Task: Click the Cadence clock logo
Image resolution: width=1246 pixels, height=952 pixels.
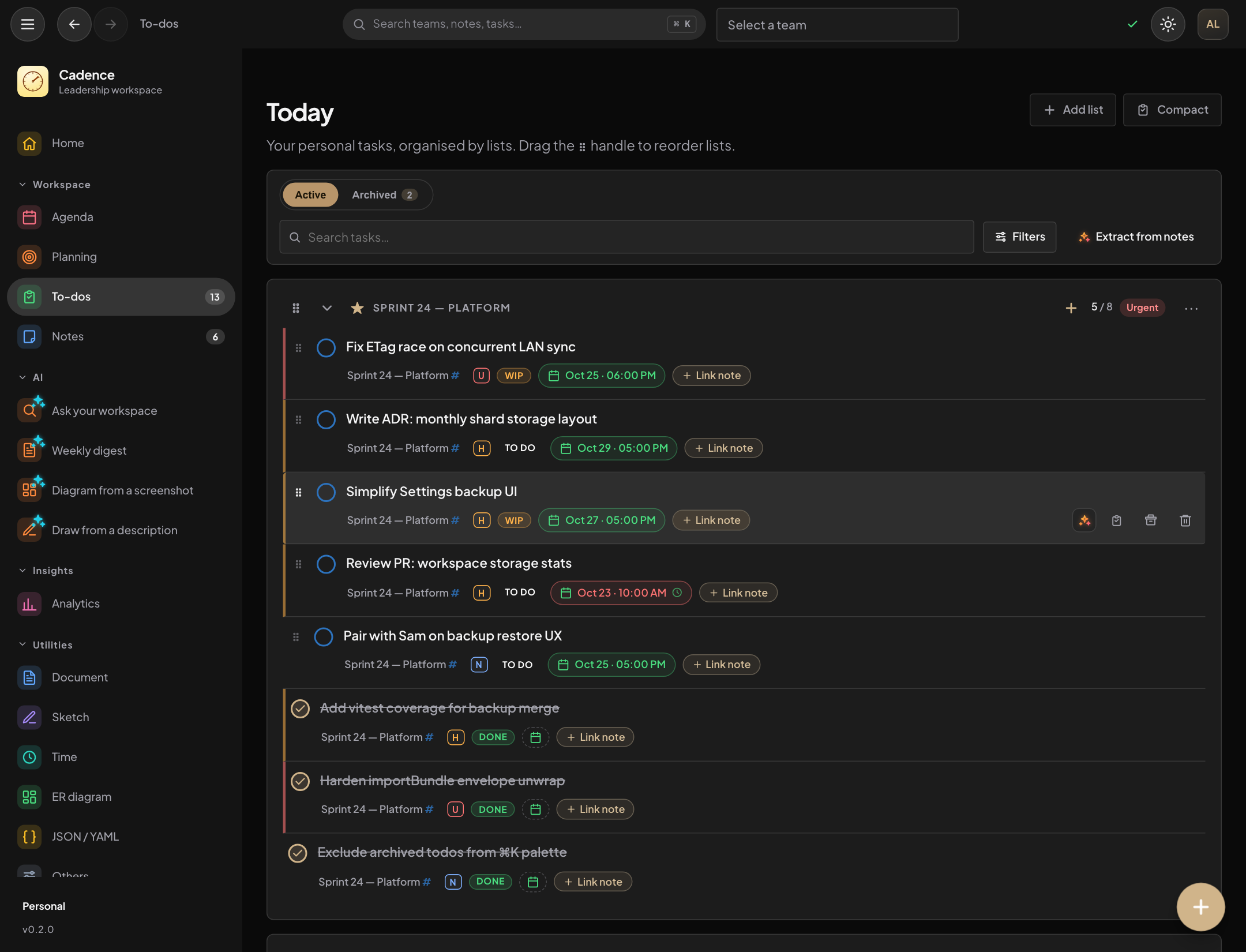Action: (33, 81)
